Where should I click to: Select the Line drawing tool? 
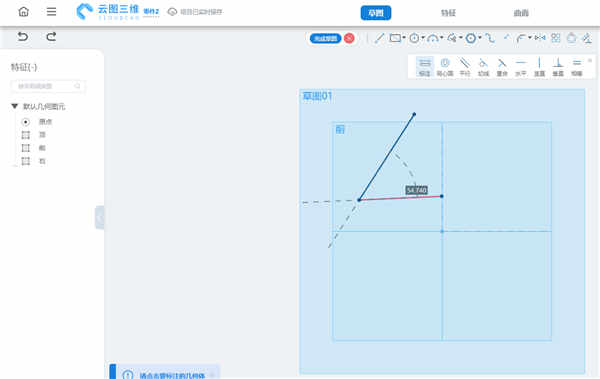click(x=379, y=38)
